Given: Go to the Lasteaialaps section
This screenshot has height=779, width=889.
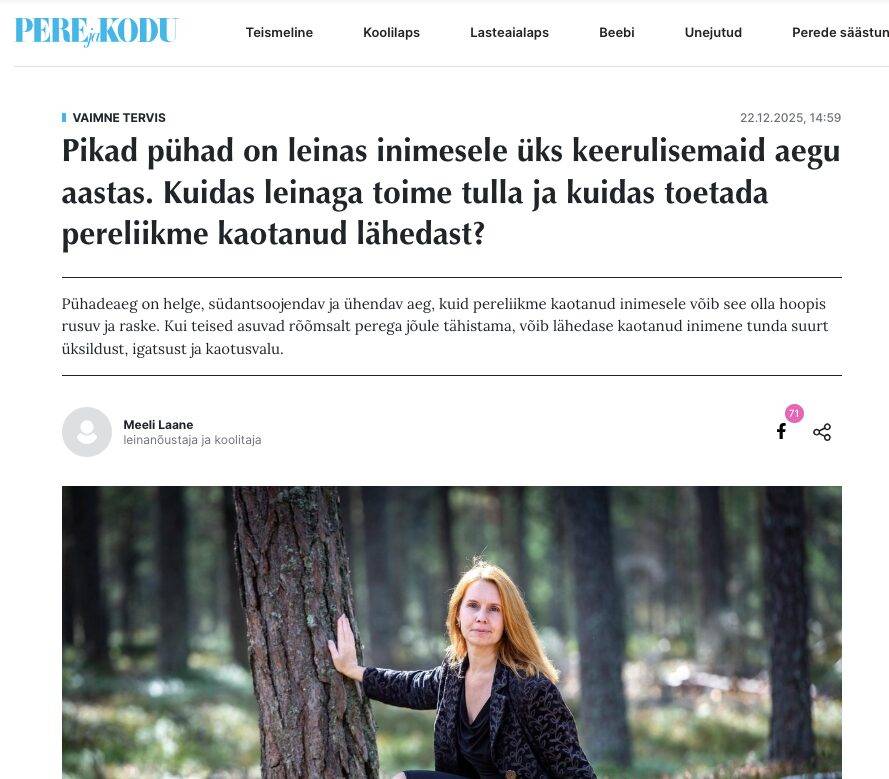Looking at the screenshot, I should (x=509, y=32).
